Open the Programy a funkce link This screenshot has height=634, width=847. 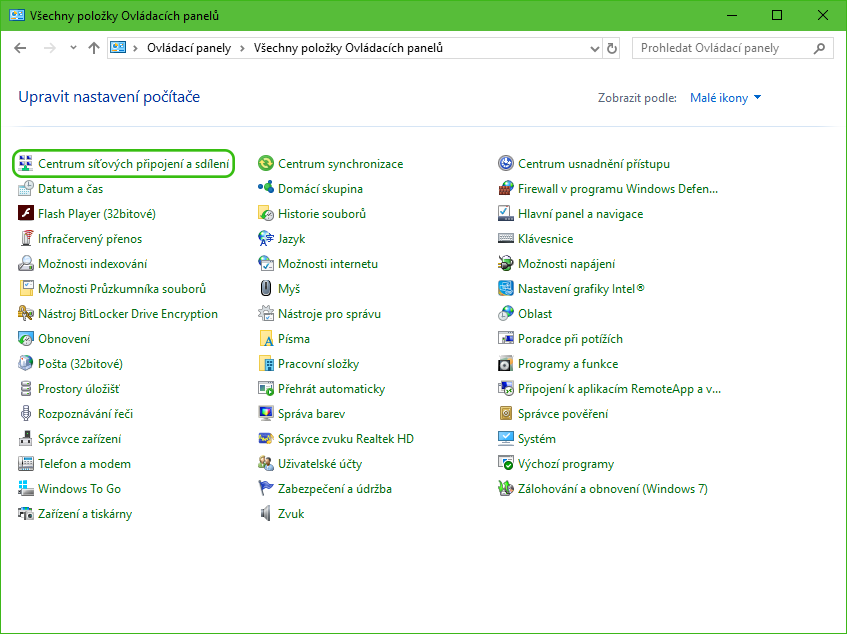click(567, 364)
